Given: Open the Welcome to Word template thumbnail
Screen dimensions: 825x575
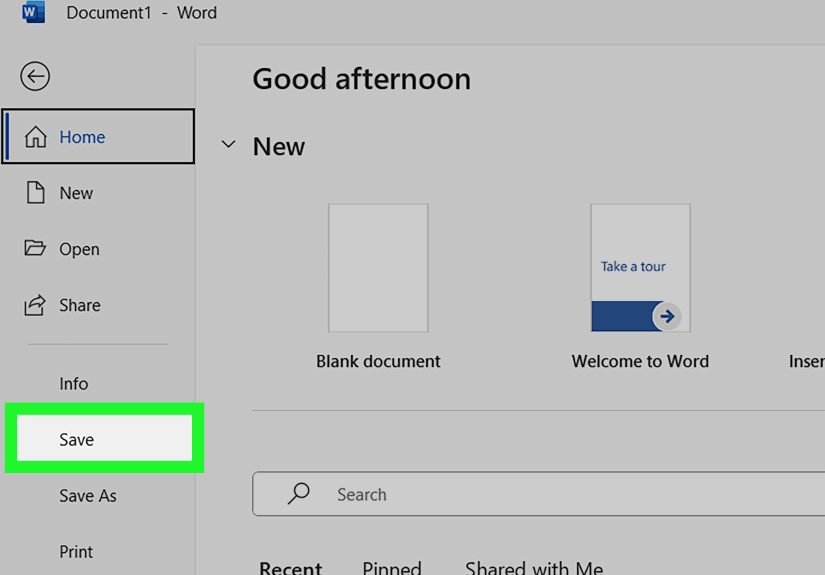Looking at the screenshot, I should (640, 268).
